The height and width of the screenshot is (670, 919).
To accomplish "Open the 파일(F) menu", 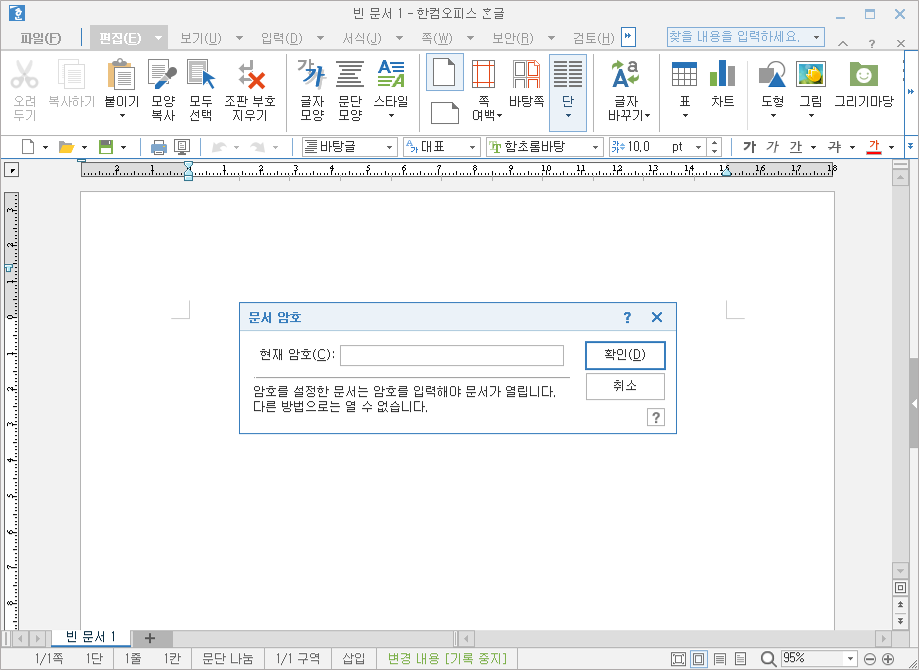I will 40,39.
